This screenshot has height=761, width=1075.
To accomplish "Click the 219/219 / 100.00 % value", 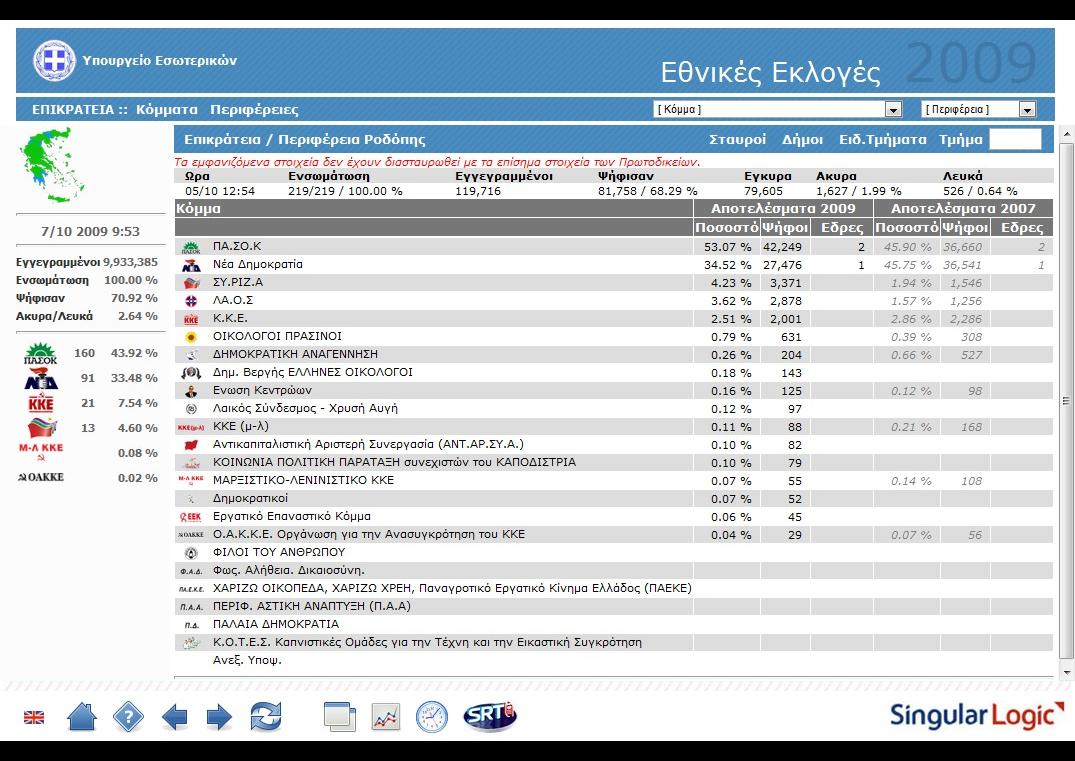I will tap(345, 191).
